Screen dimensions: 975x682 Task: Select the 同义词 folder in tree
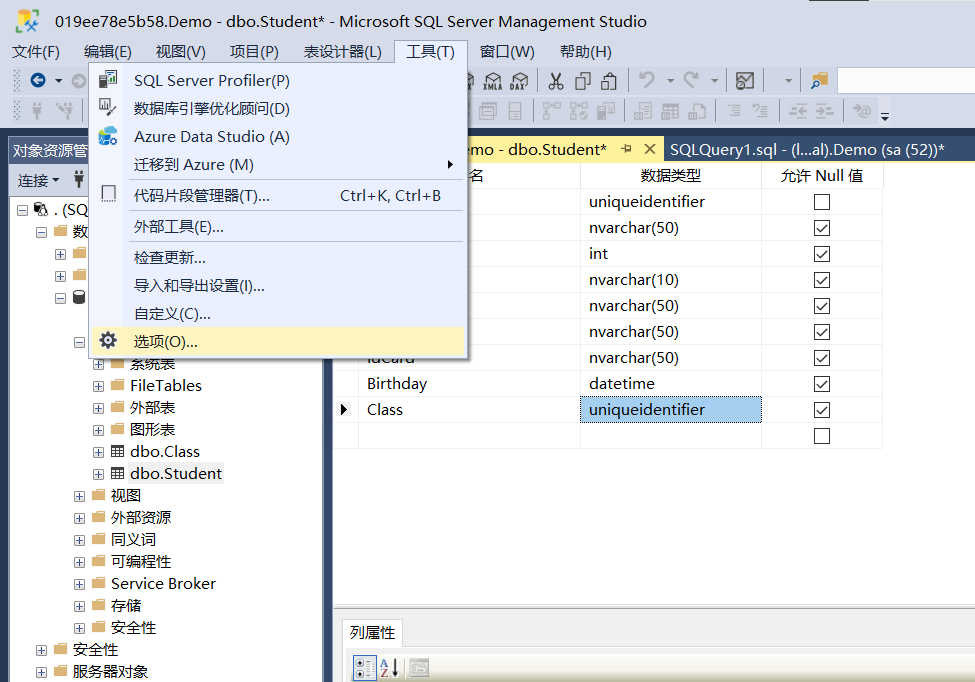[133, 540]
